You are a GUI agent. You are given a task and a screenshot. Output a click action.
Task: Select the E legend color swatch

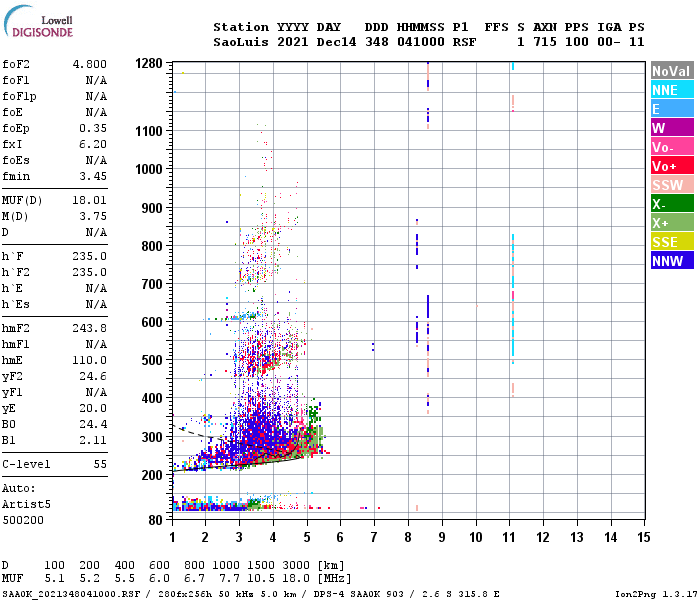pos(672,109)
